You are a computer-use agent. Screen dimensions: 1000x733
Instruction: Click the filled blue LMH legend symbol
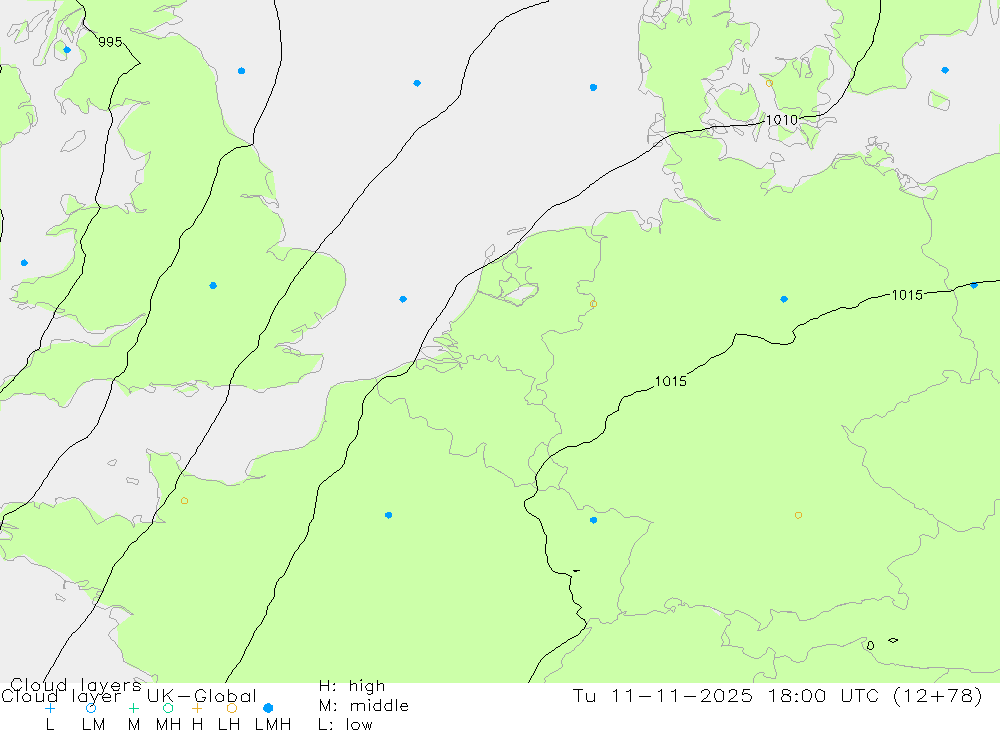point(268,708)
